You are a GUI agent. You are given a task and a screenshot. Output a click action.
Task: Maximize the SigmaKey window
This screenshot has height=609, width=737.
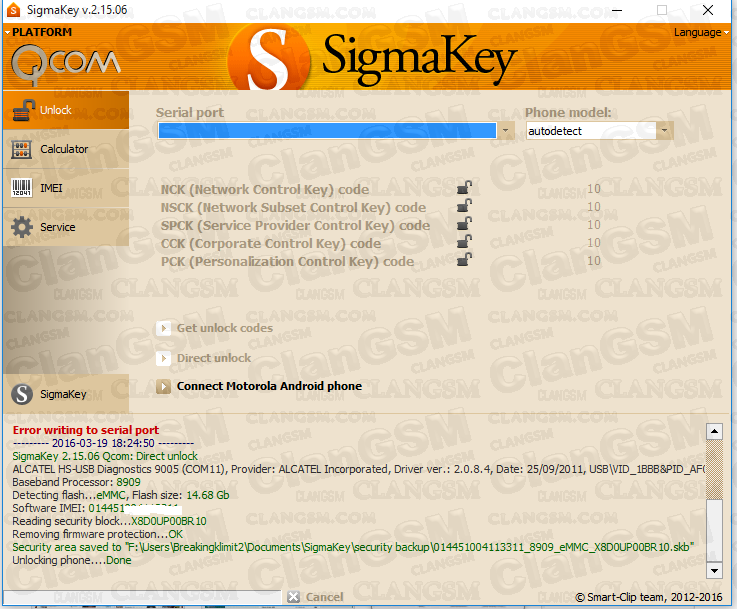click(x=662, y=10)
